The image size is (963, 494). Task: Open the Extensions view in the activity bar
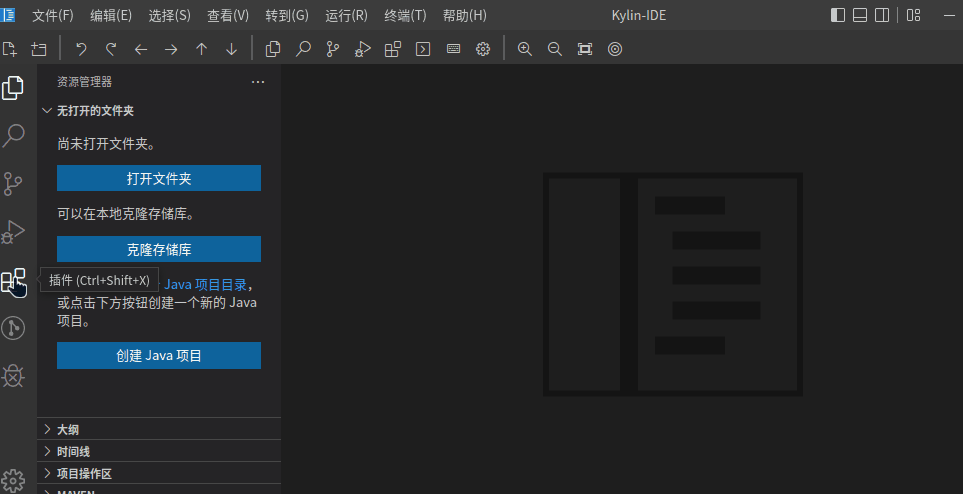pos(14,281)
